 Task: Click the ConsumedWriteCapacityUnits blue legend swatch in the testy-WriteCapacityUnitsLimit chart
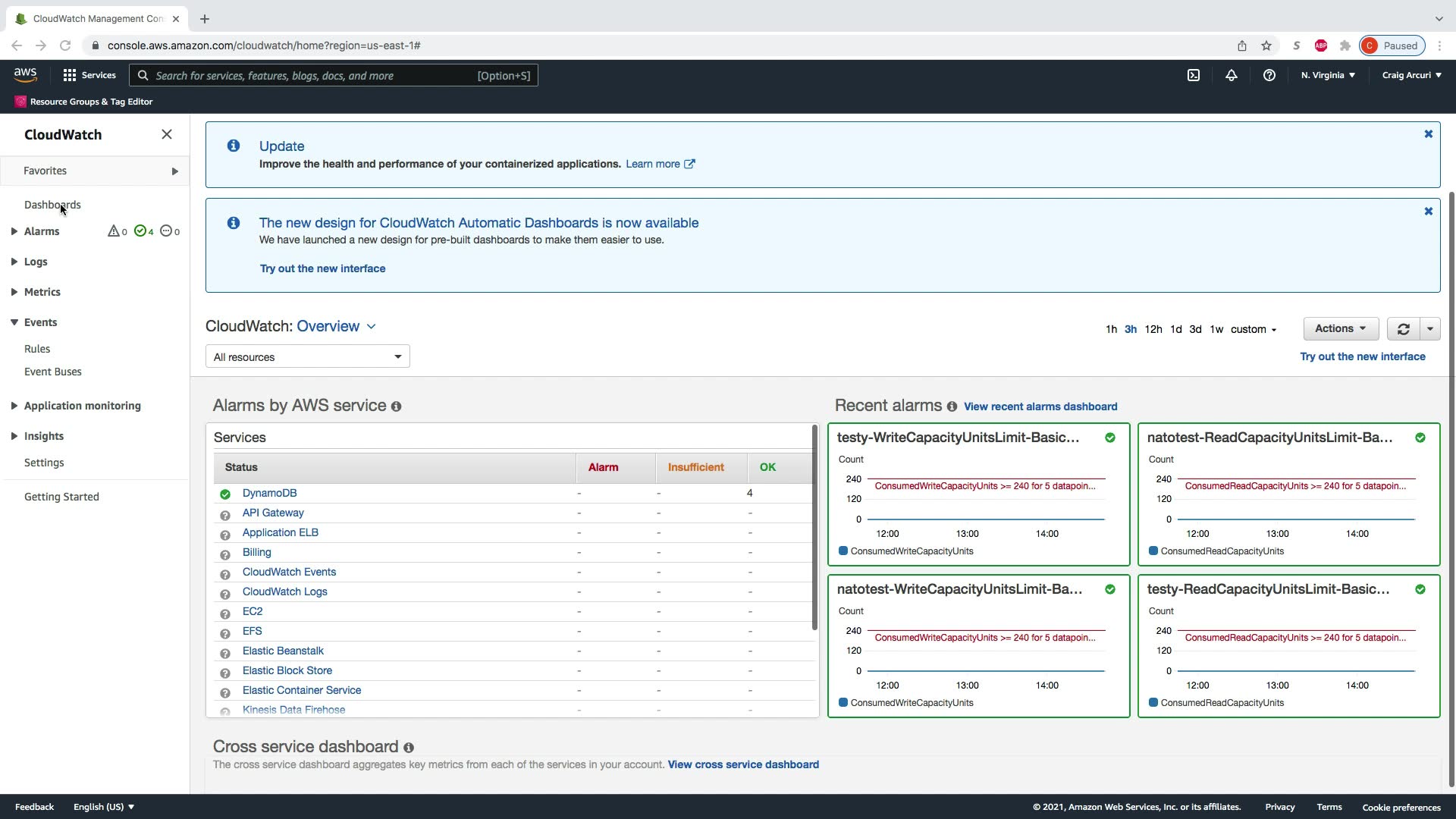click(843, 551)
